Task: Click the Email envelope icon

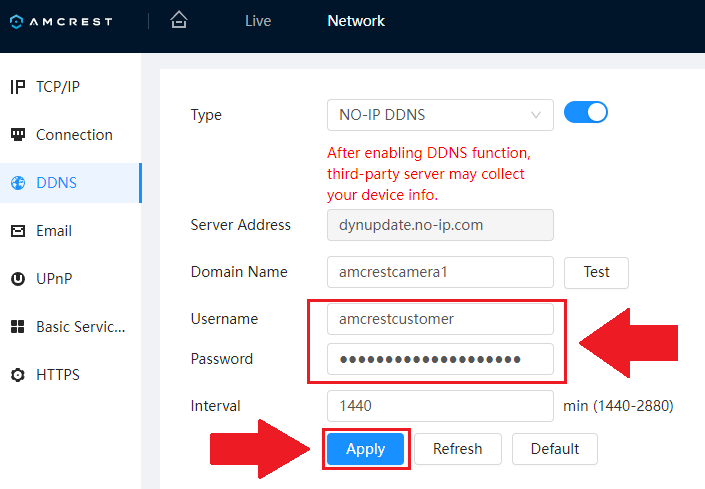Action: pyautogui.click(x=18, y=231)
